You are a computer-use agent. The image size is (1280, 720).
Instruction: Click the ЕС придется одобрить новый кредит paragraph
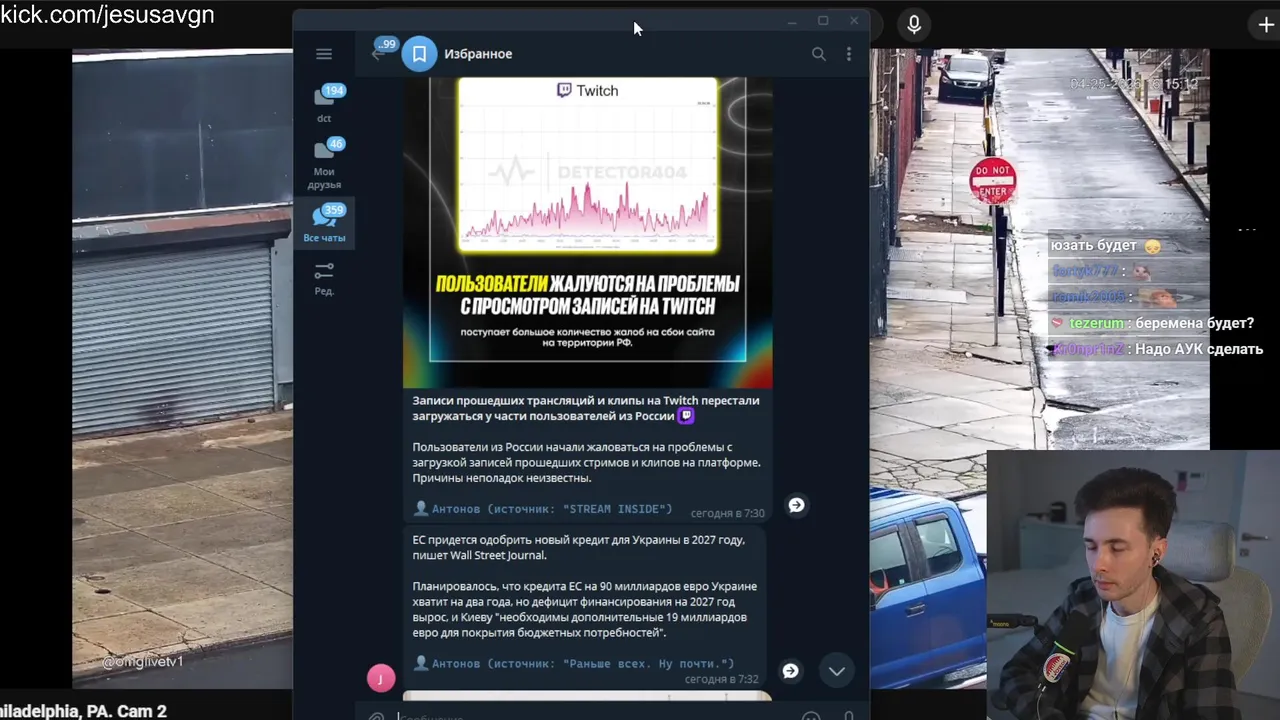pyautogui.click(x=579, y=547)
